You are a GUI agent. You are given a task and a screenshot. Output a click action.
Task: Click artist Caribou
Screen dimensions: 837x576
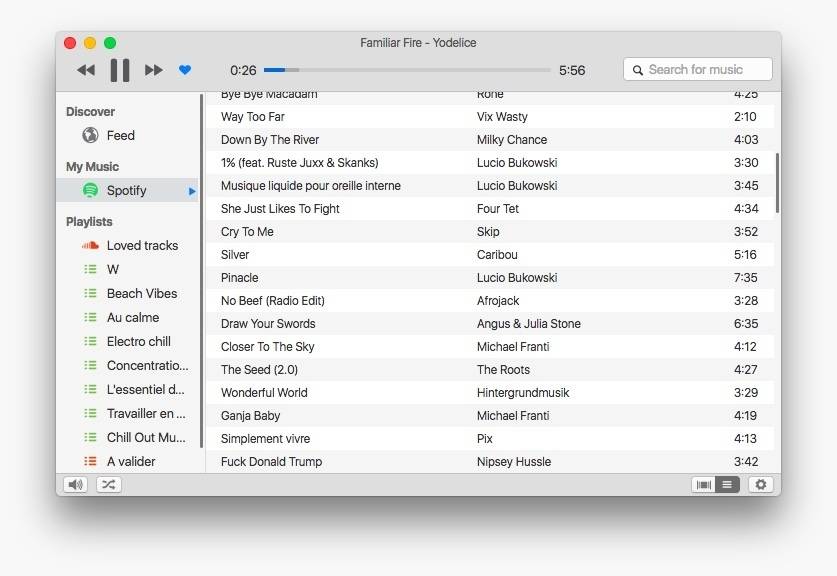coord(497,254)
